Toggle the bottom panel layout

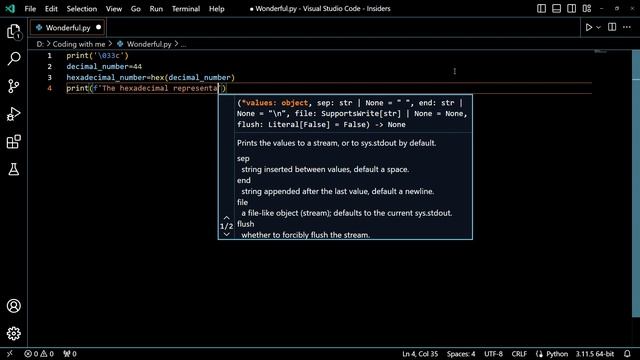click(x=556, y=9)
